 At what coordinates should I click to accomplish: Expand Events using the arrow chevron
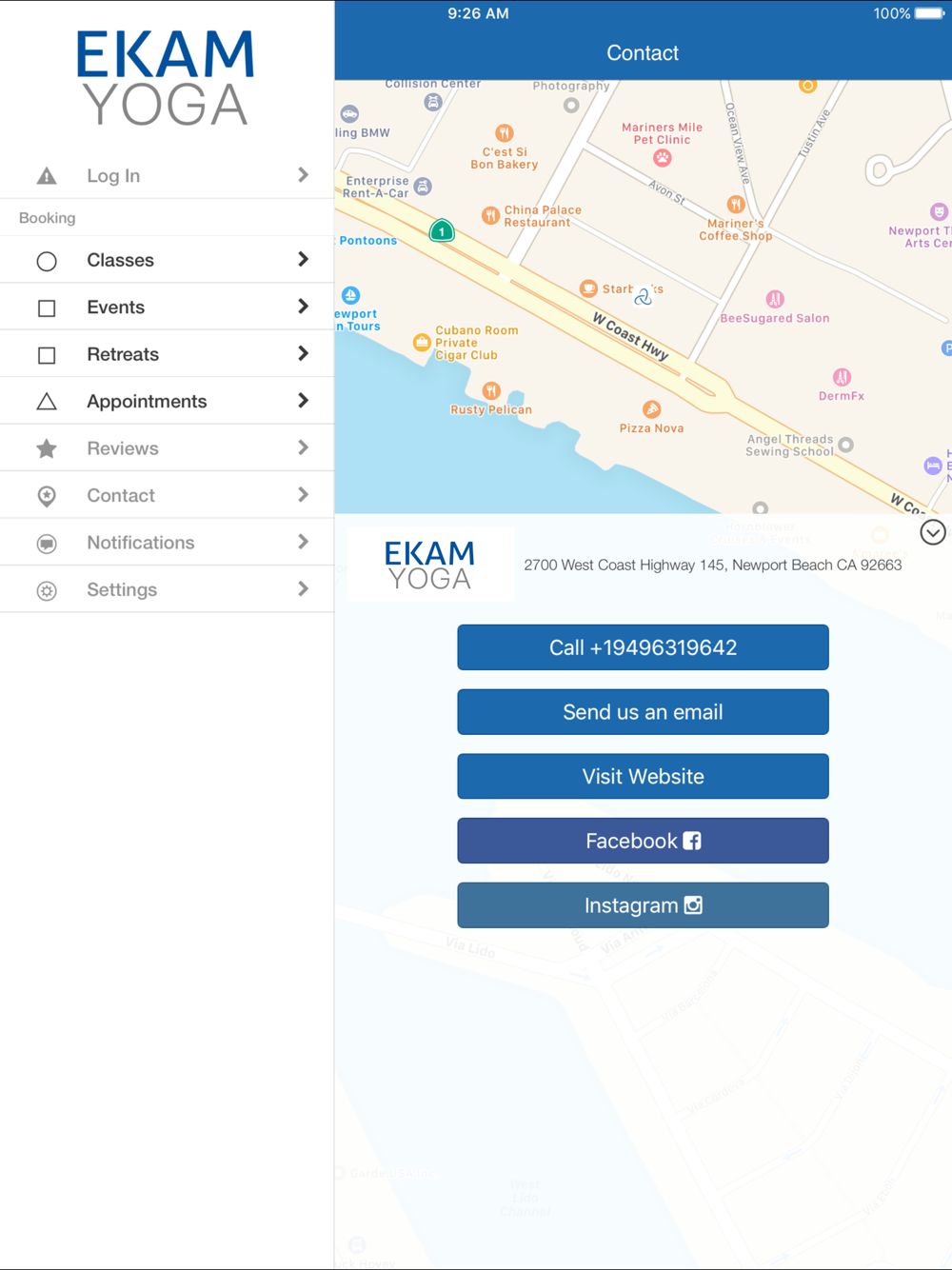point(303,307)
